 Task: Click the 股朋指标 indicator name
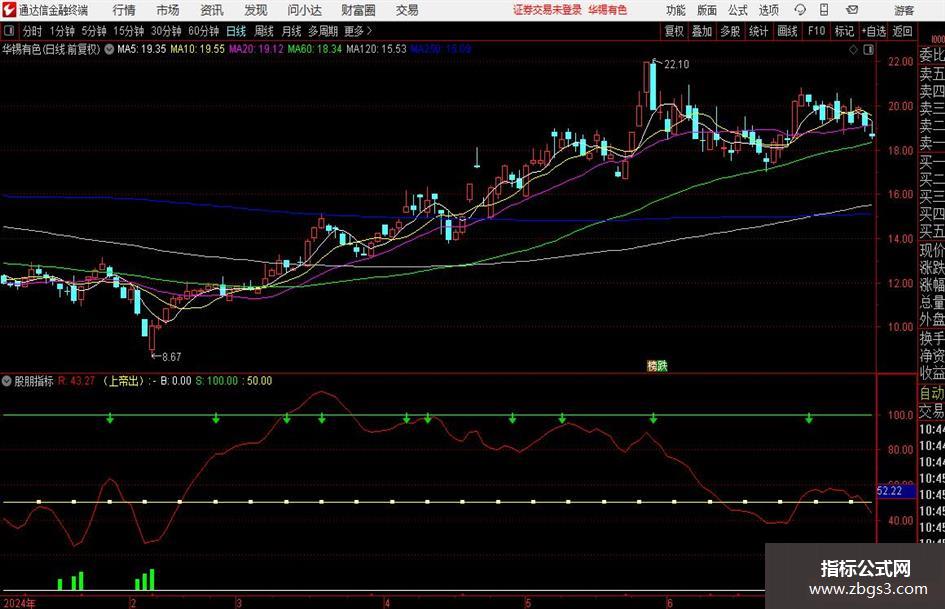click(x=34, y=381)
